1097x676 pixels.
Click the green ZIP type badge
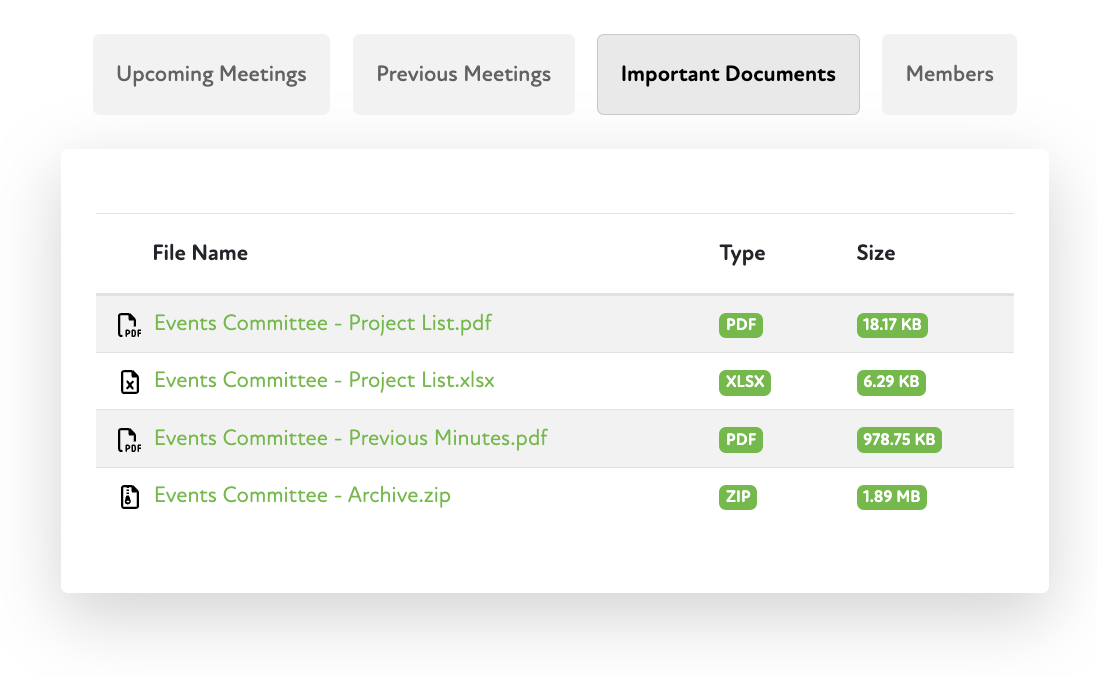pos(738,497)
